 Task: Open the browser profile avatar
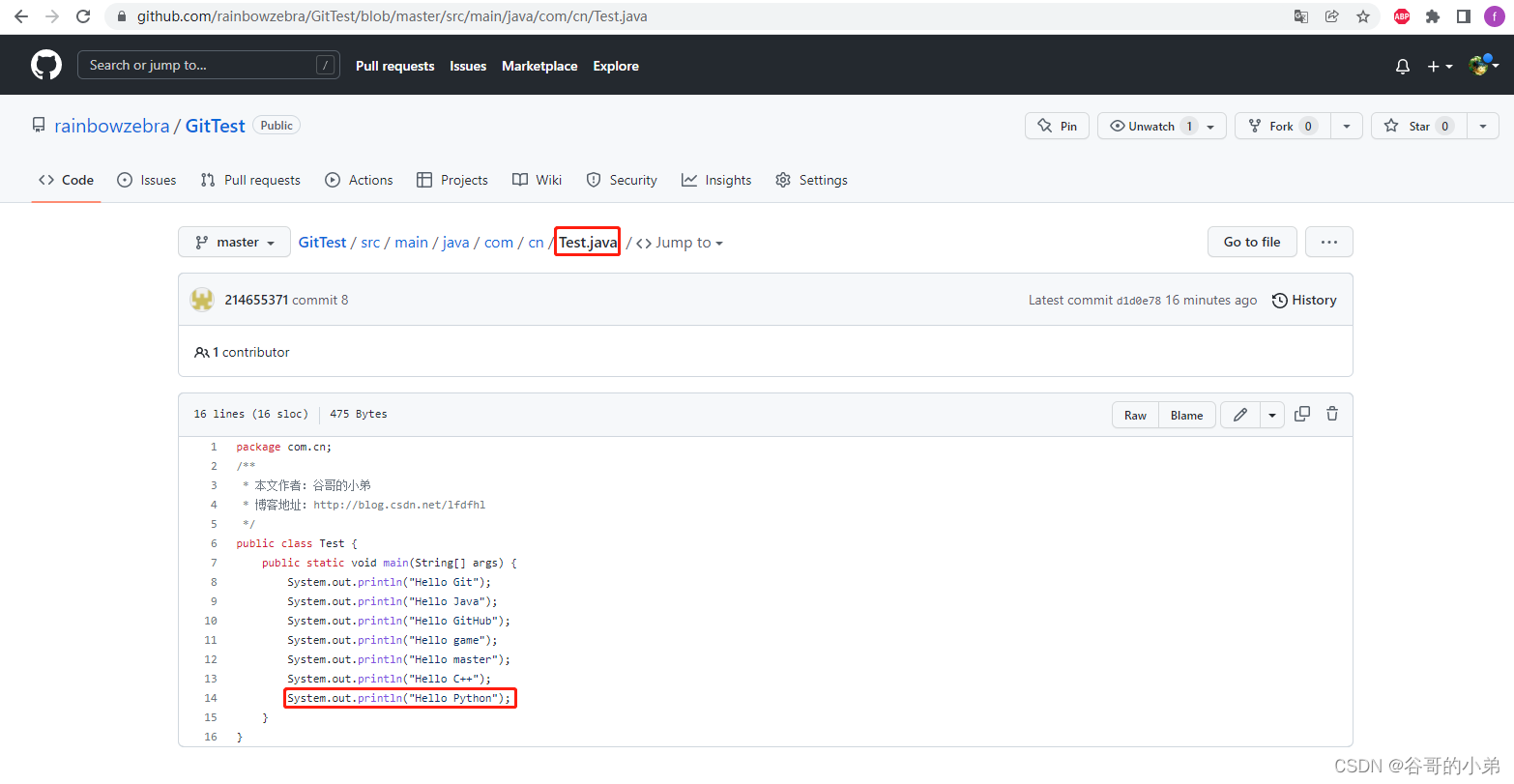[1495, 16]
